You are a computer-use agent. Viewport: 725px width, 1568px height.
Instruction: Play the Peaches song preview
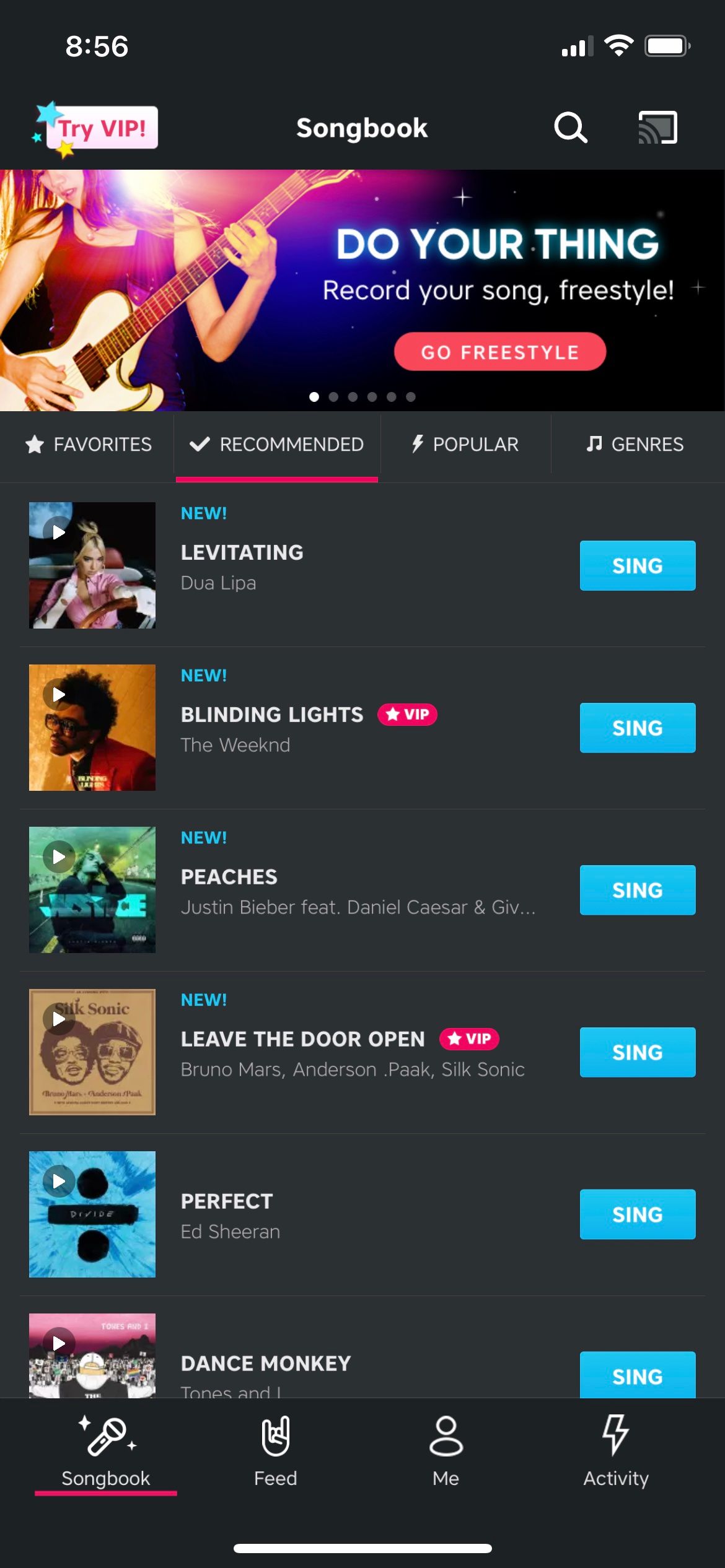click(59, 857)
